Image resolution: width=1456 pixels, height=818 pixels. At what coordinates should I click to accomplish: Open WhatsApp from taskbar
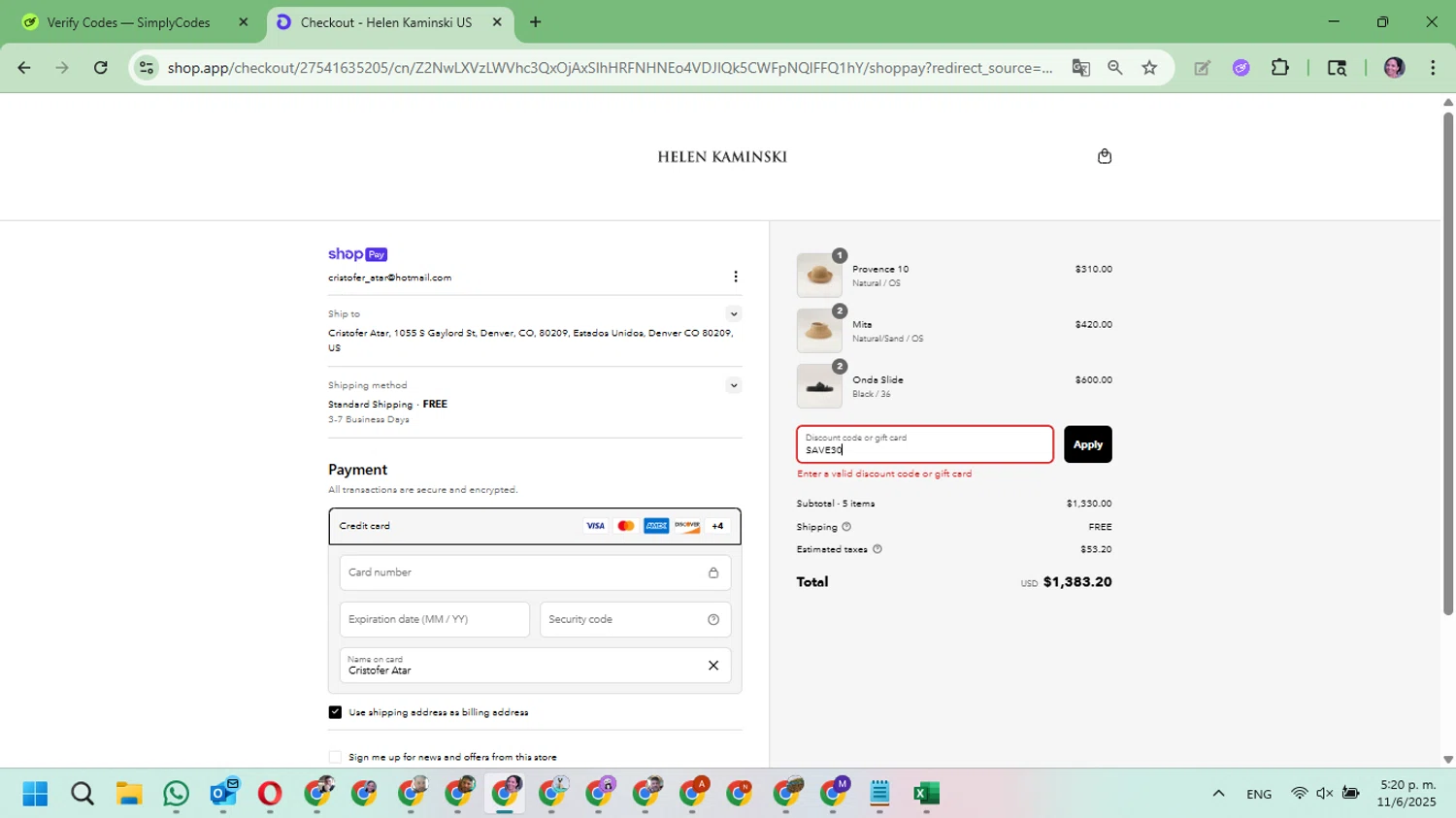[x=176, y=794]
